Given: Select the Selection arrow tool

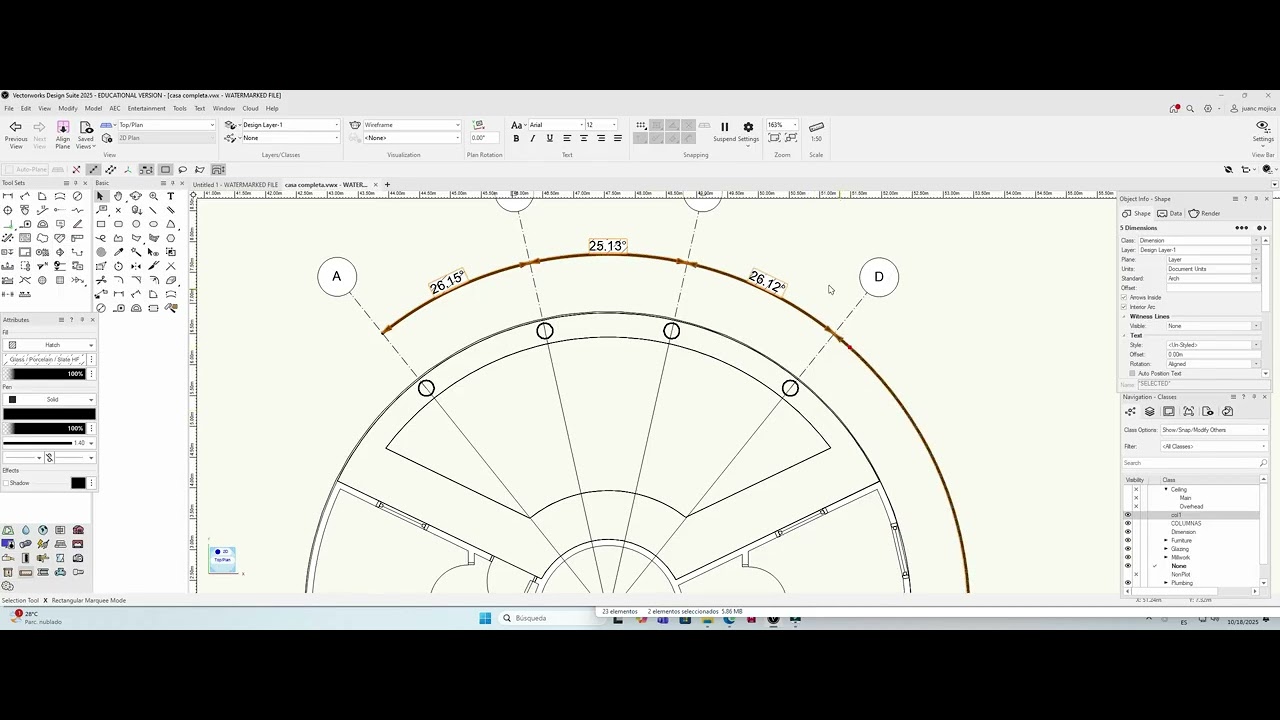Looking at the screenshot, I should tap(100, 196).
